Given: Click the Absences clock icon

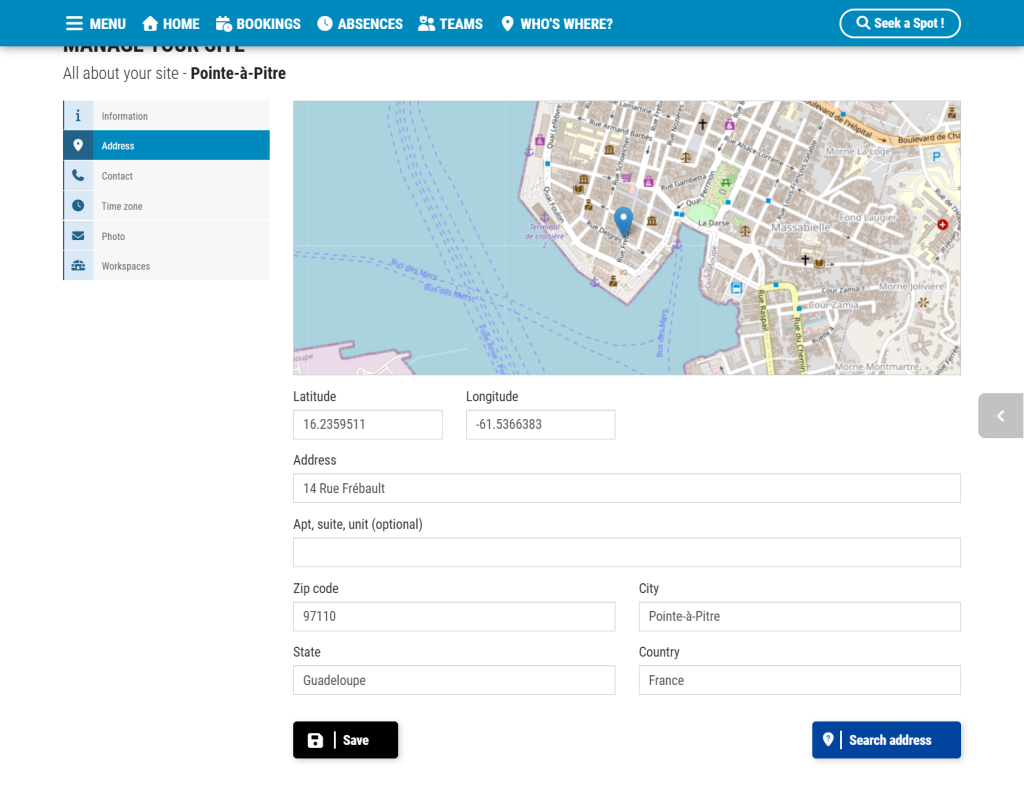Looking at the screenshot, I should point(325,24).
